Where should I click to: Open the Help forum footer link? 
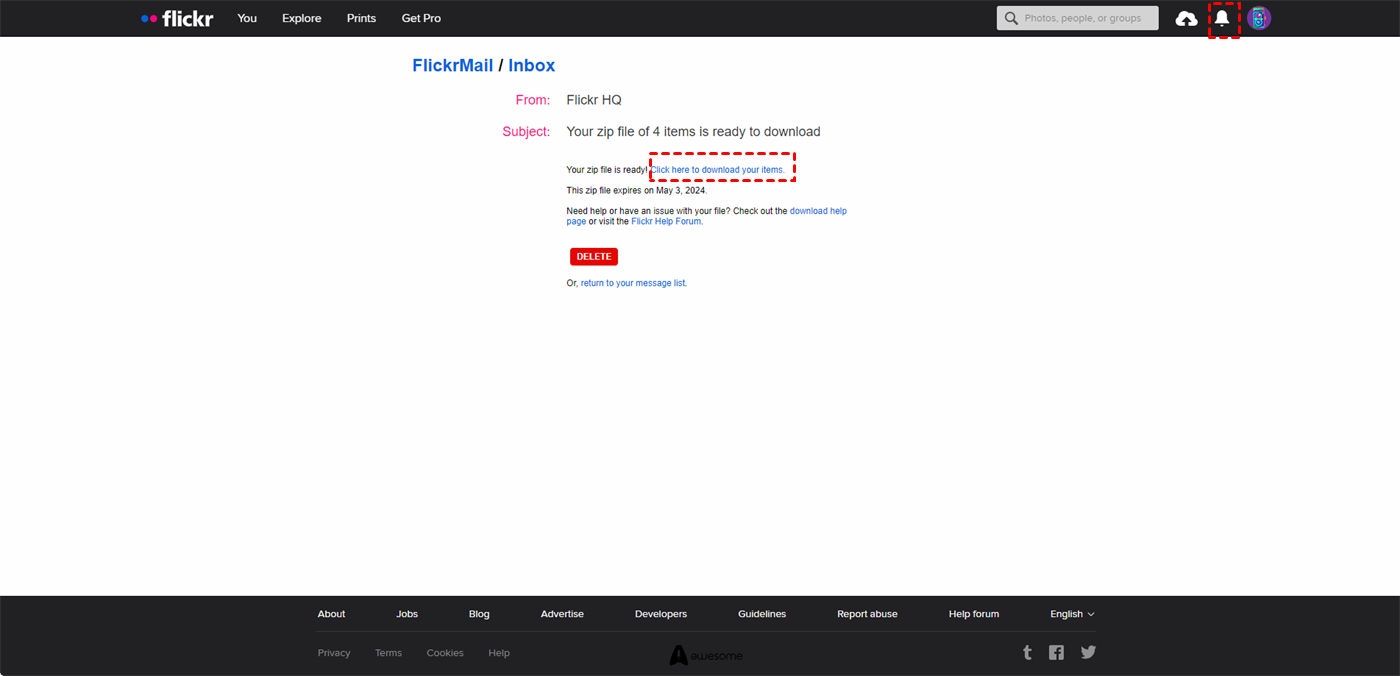[x=974, y=614]
